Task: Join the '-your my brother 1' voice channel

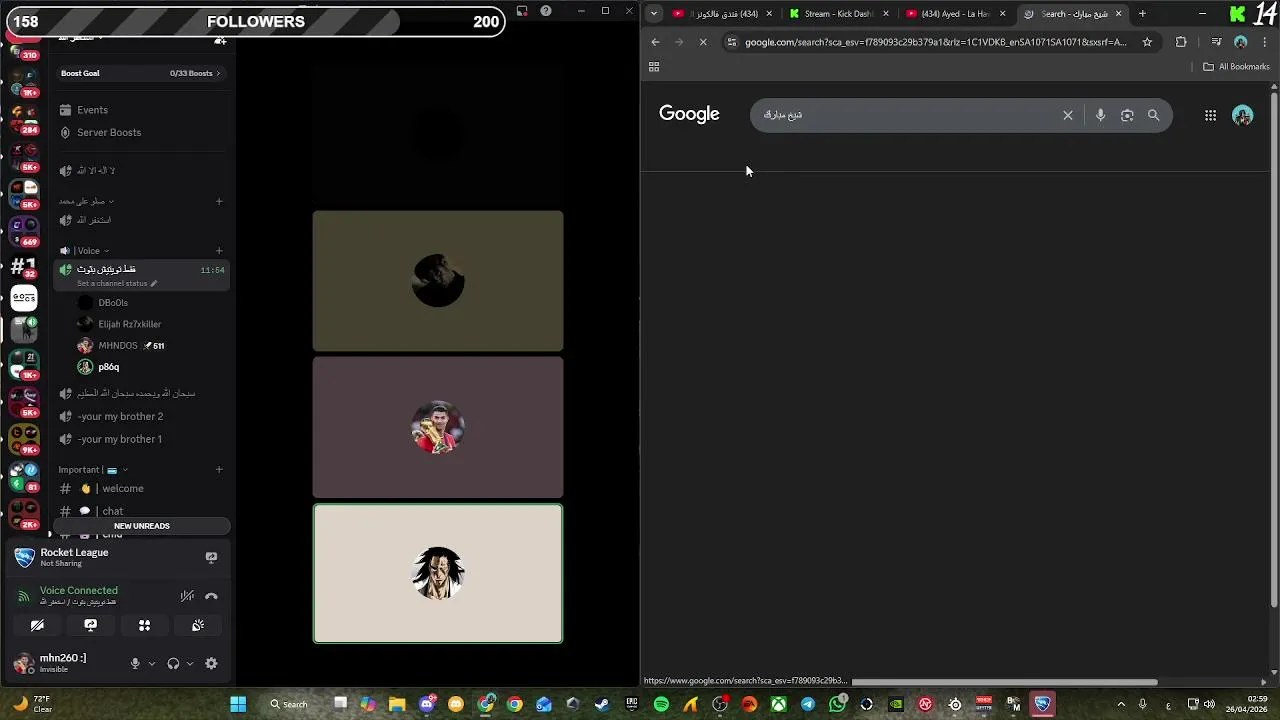Action: (x=119, y=439)
